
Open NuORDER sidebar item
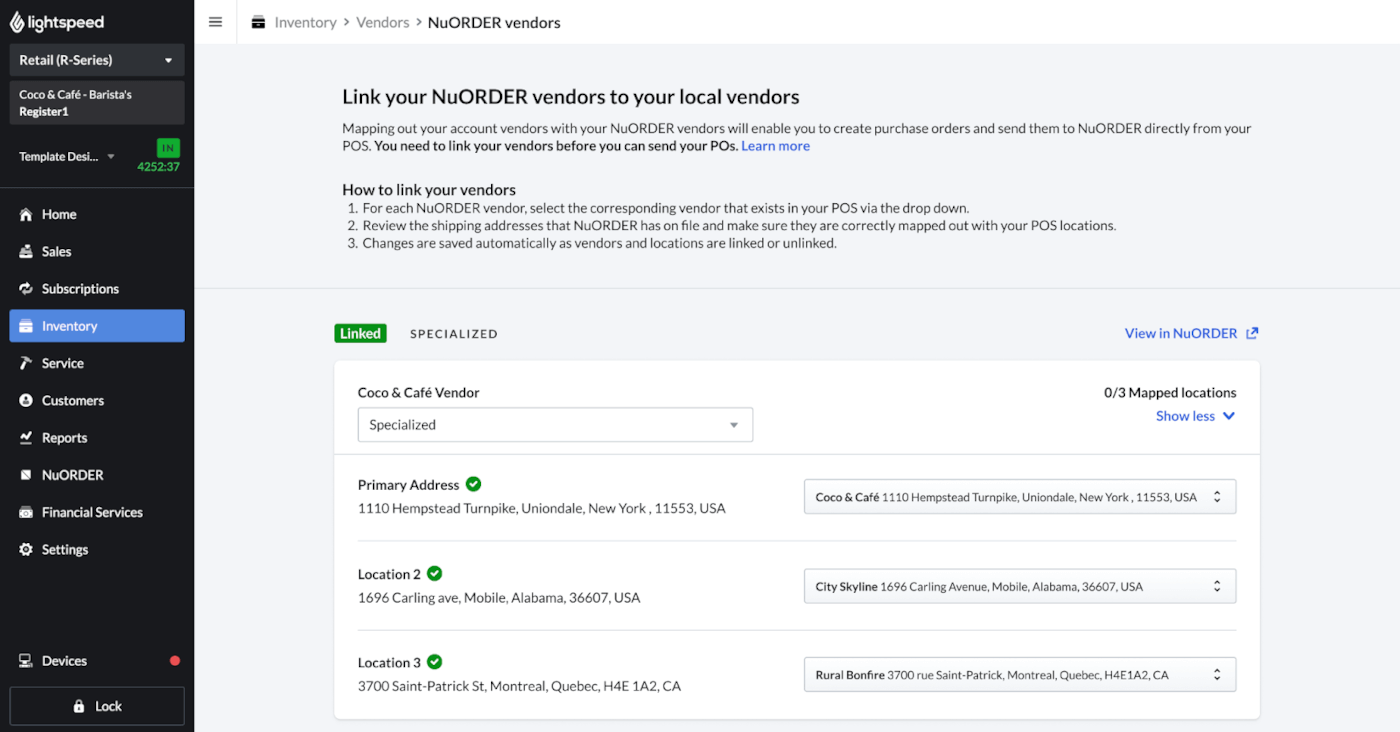[x=97, y=475]
